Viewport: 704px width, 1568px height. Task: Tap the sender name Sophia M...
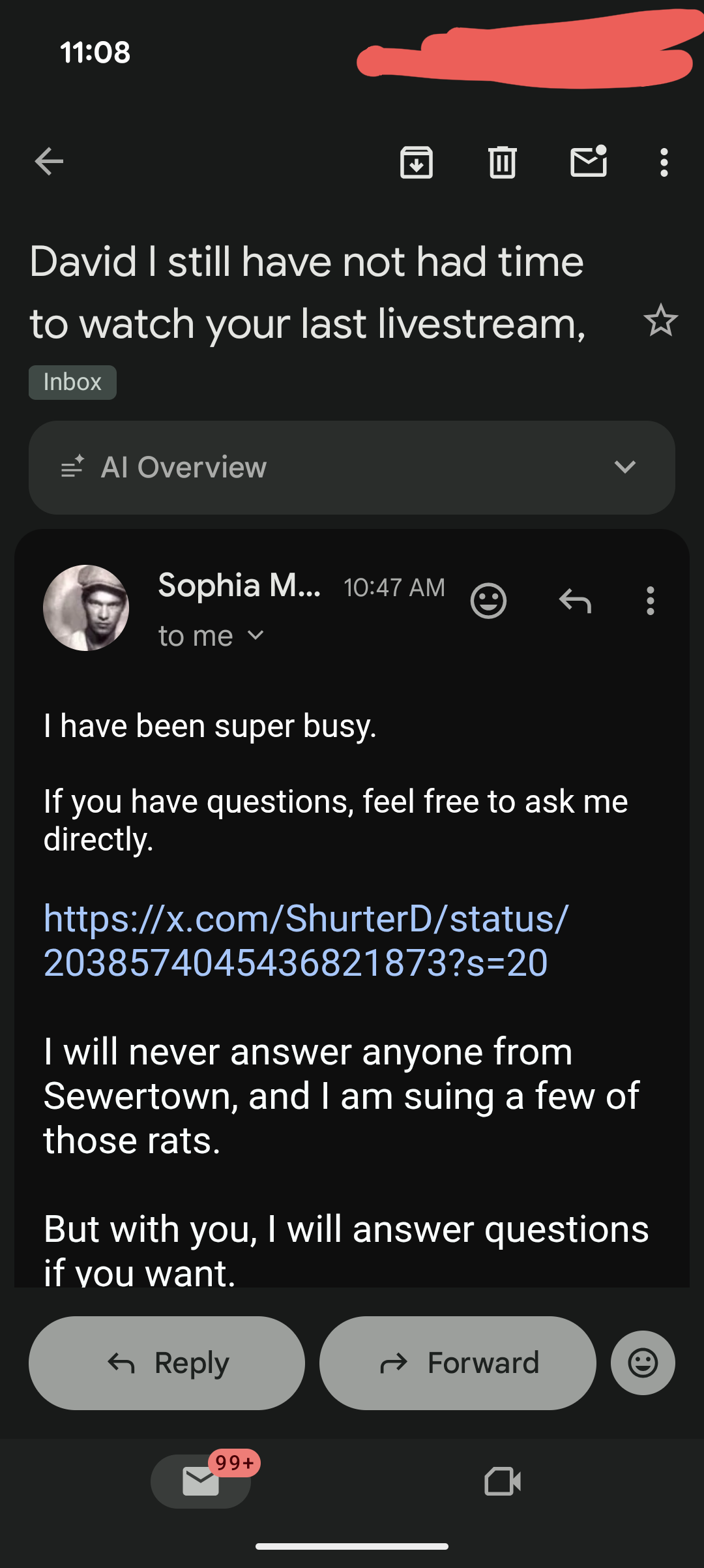coord(239,585)
